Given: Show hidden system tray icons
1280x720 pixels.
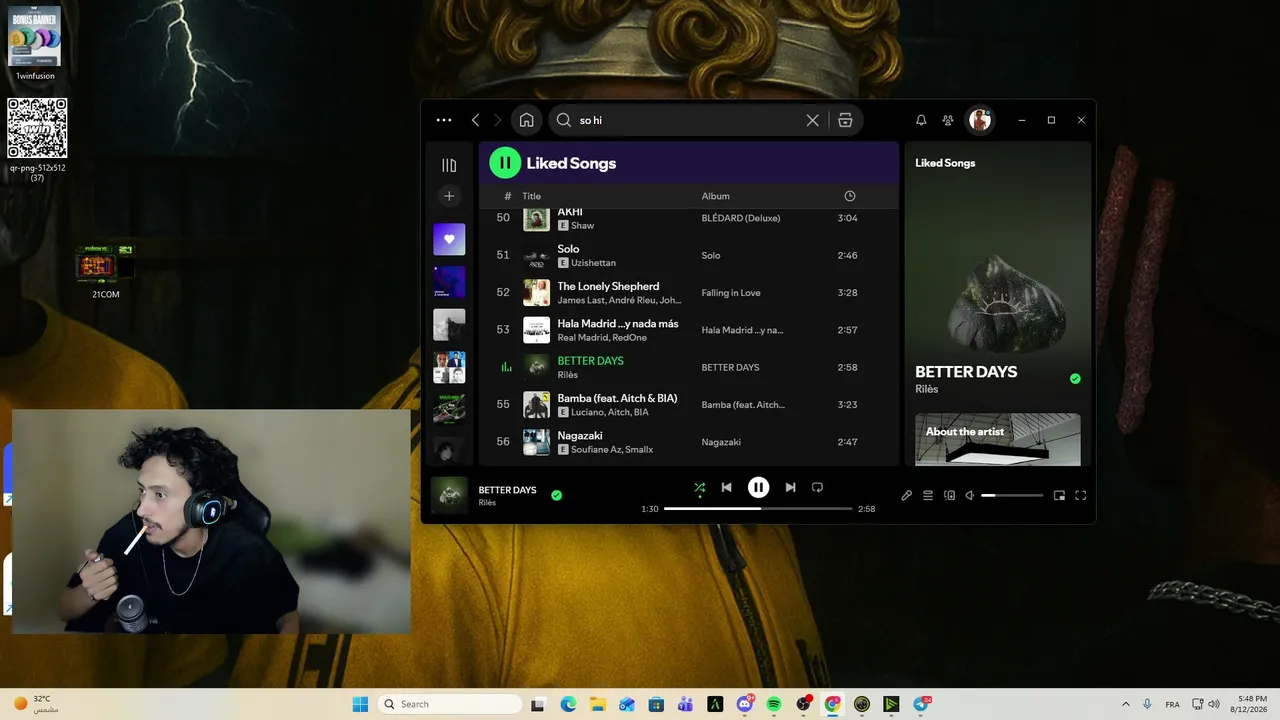Looking at the screenshot, I should (x=1125, y=704).
